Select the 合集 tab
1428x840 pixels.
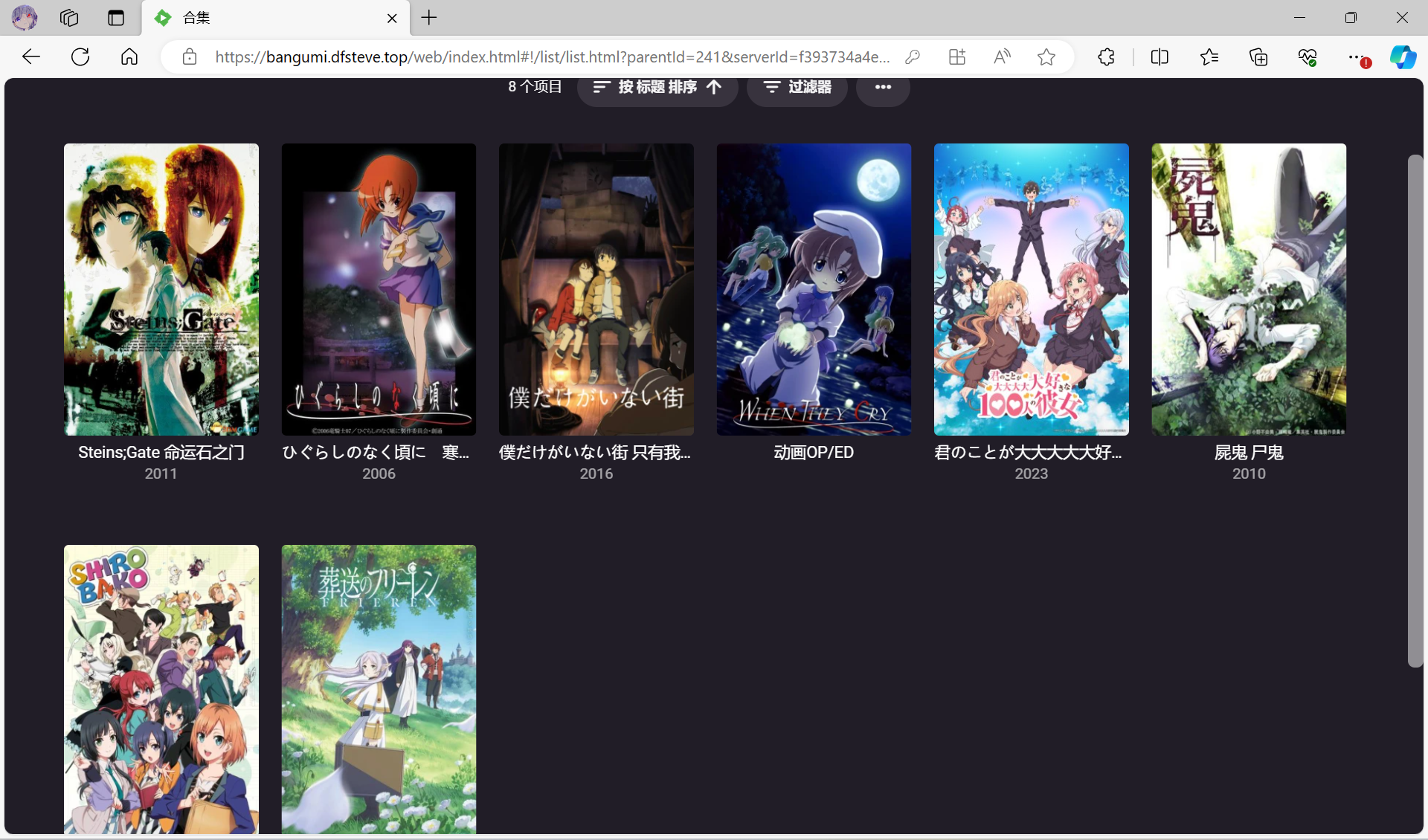click(x=275, y=19)
